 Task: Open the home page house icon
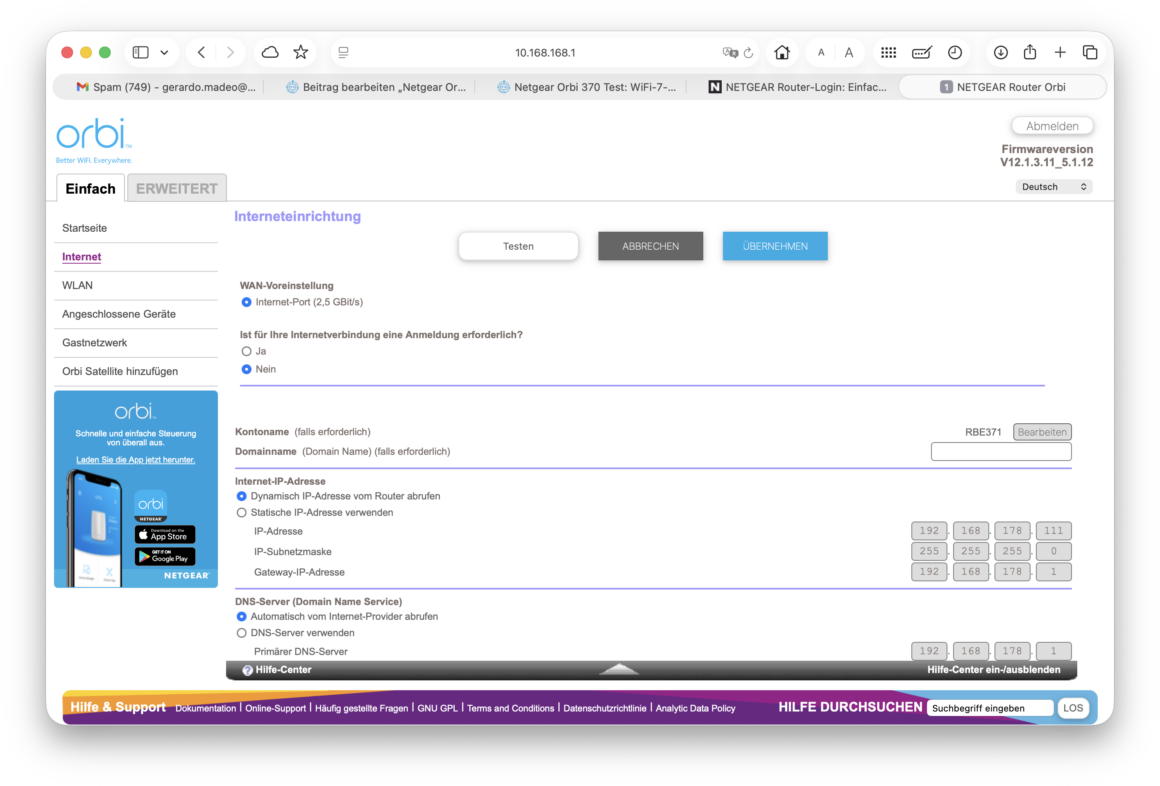coord(782,53)
